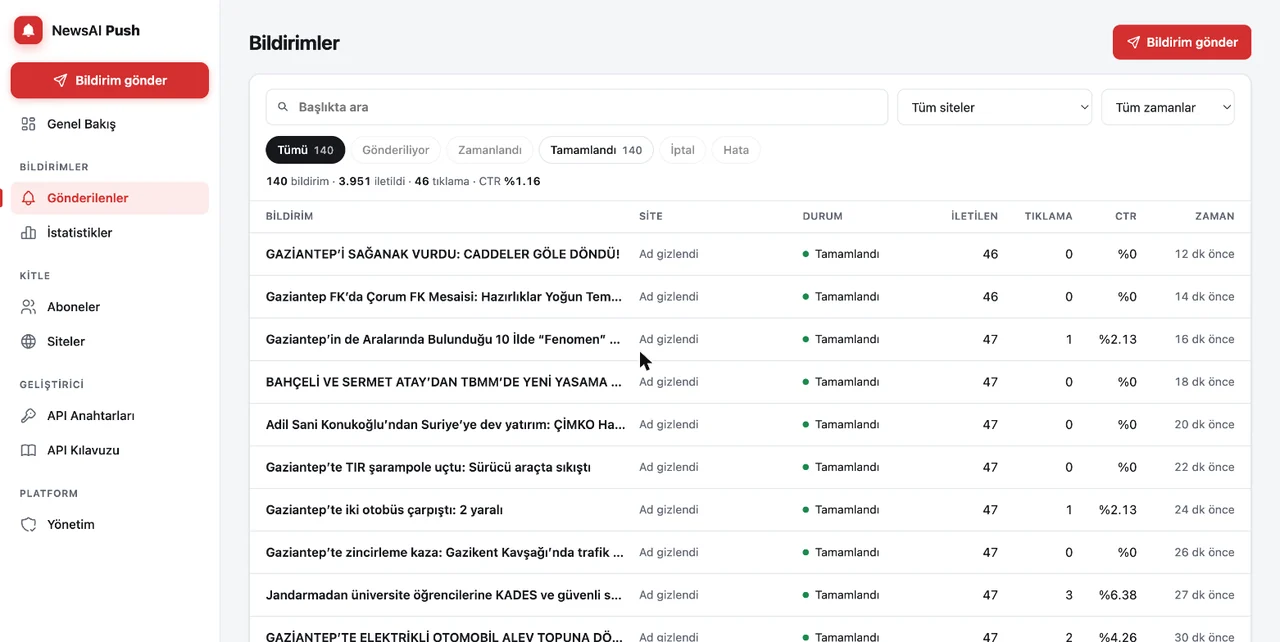
Task: Click Ad gizlendi in the iki otobüs row
Action: (x=669, y=510)
